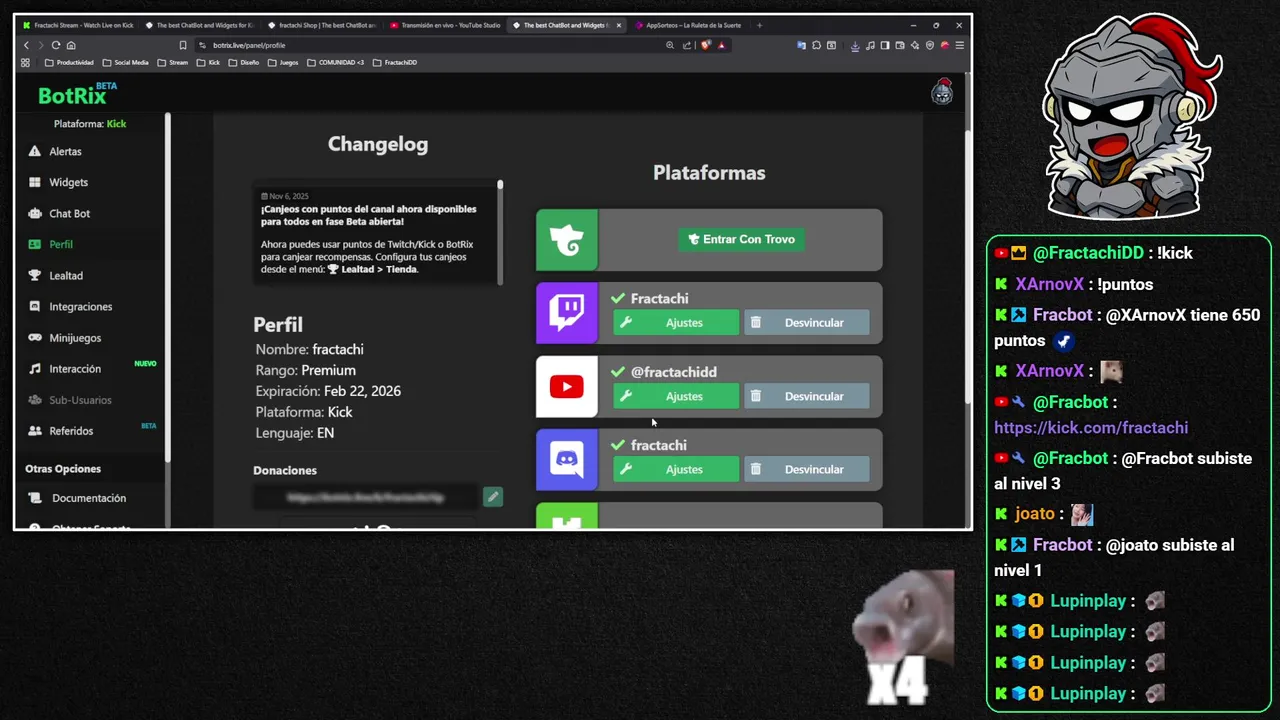Screen dimensions: 1280x720
Task: Desvincular the Twitch Fractachi account
Action: coord(806,322)
